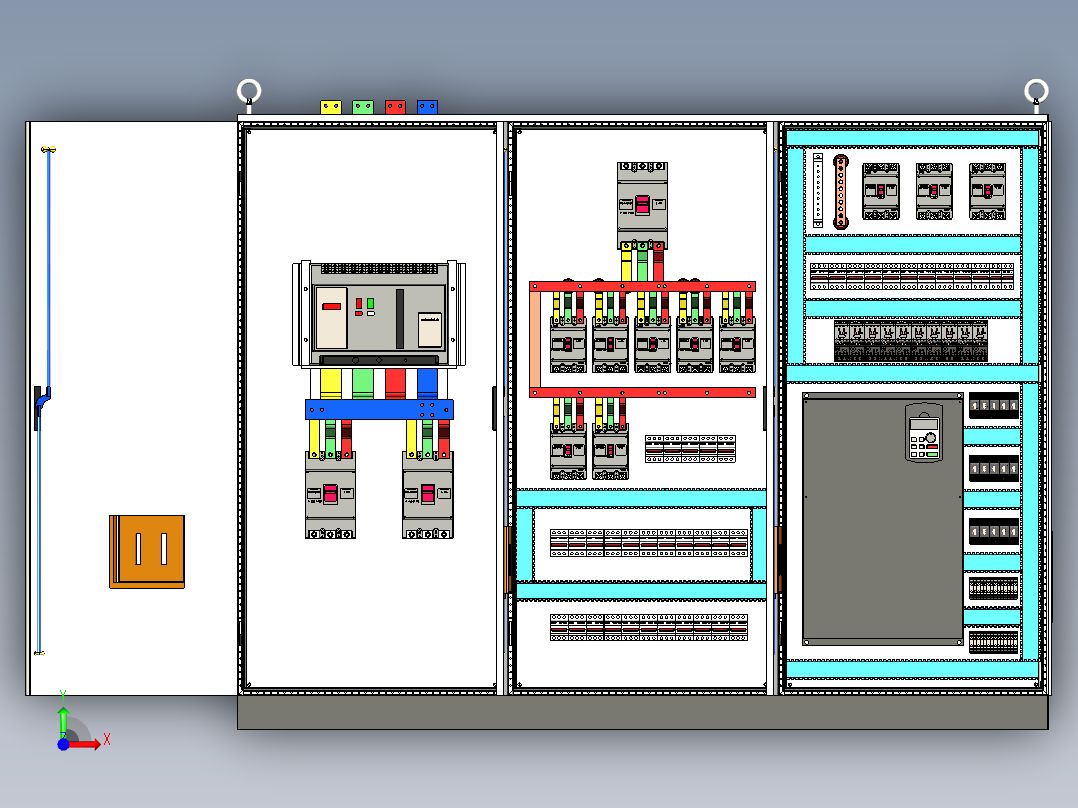Click the blue origin ball of the coordinate triad
This screenshot has height=808, width=1078.
tap(63, 744)
